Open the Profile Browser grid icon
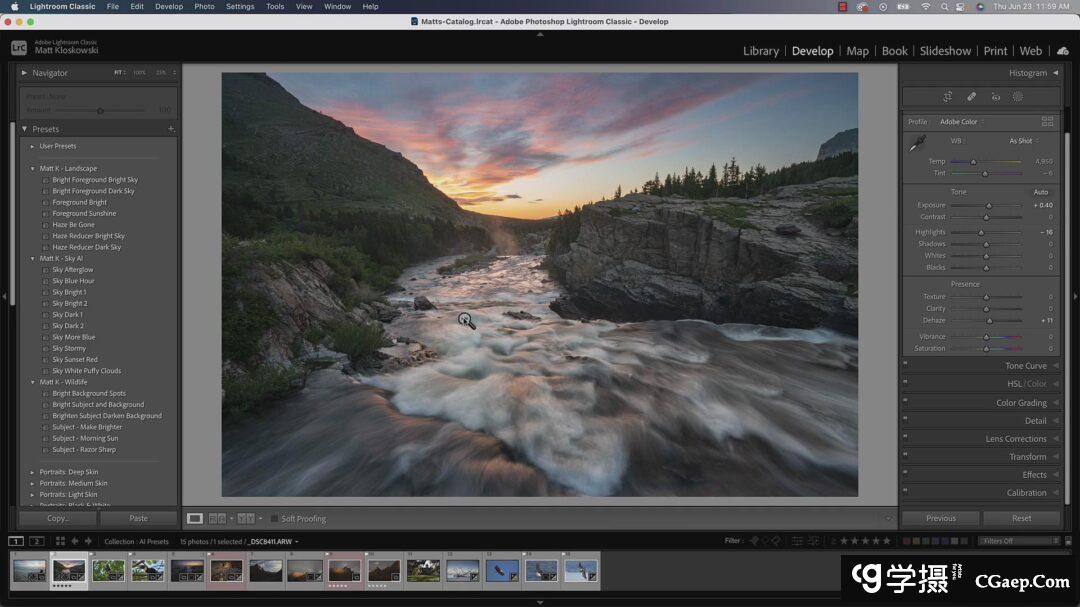The image size is (1080, 607). click(x=1047, y=122)
